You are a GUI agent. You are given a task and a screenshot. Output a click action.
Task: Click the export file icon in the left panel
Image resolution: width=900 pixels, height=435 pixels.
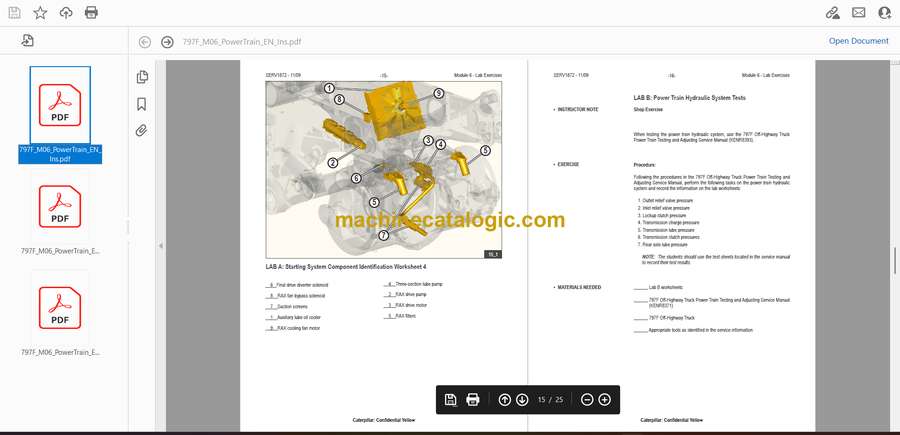[28, 40]
